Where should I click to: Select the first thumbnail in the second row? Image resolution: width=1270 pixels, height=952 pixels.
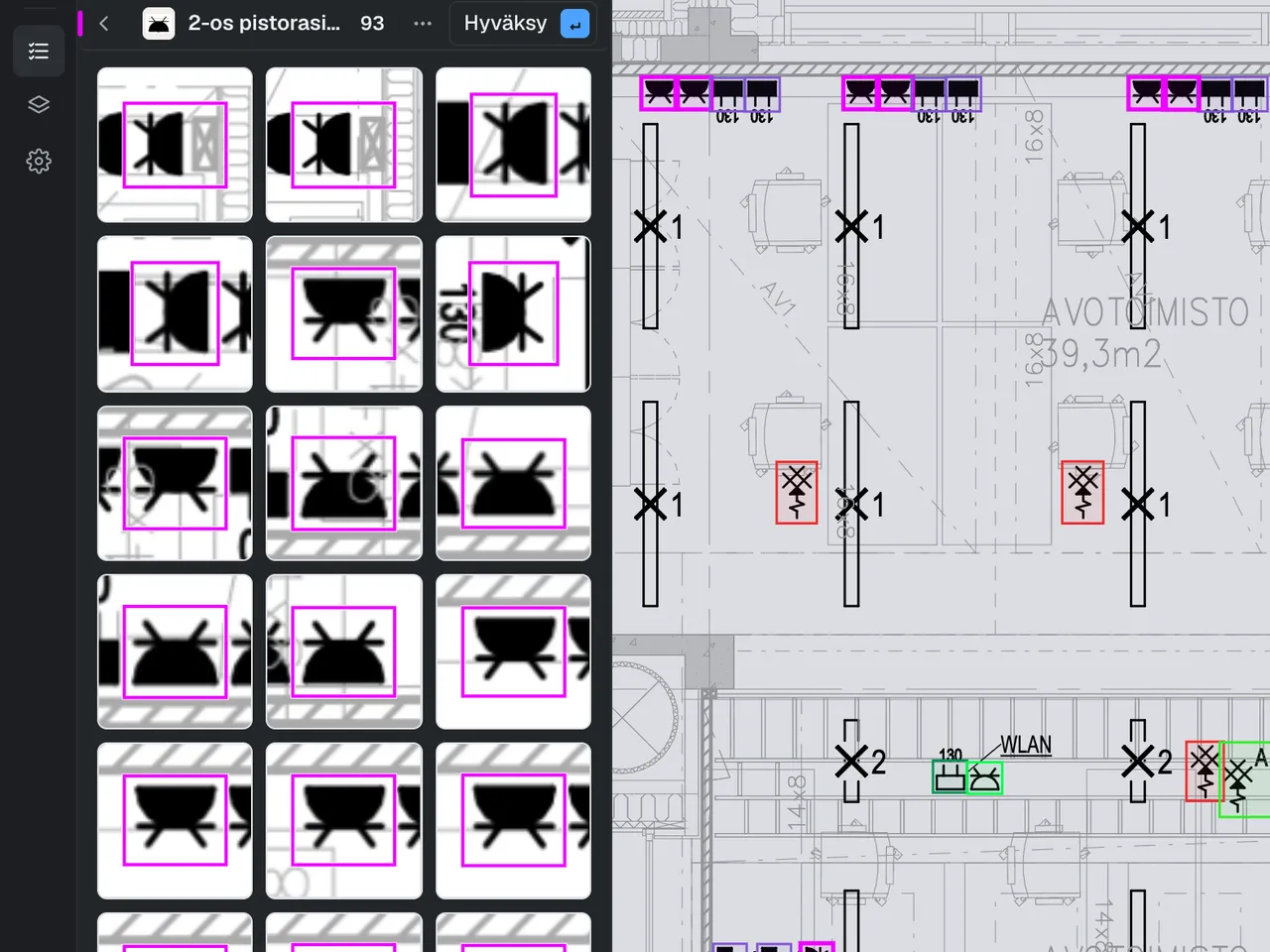point(175,314)
